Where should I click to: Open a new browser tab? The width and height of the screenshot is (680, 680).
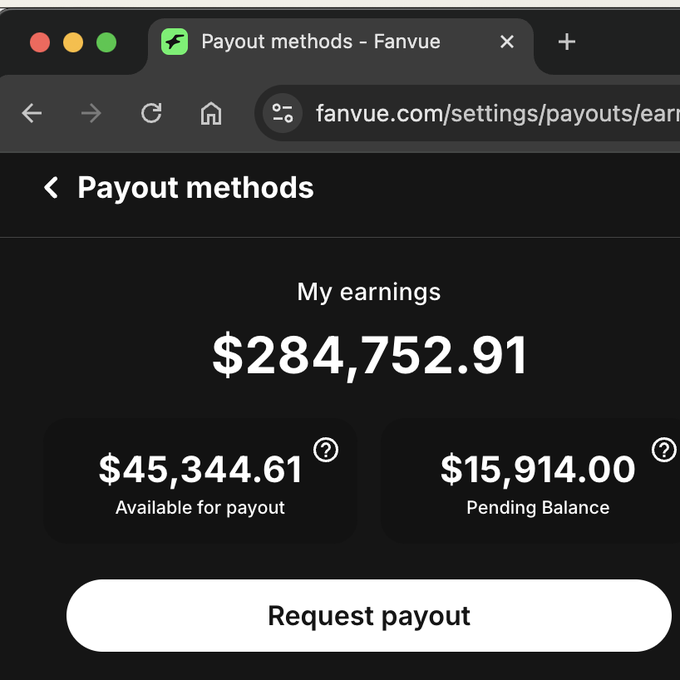(x=566, y=42)
